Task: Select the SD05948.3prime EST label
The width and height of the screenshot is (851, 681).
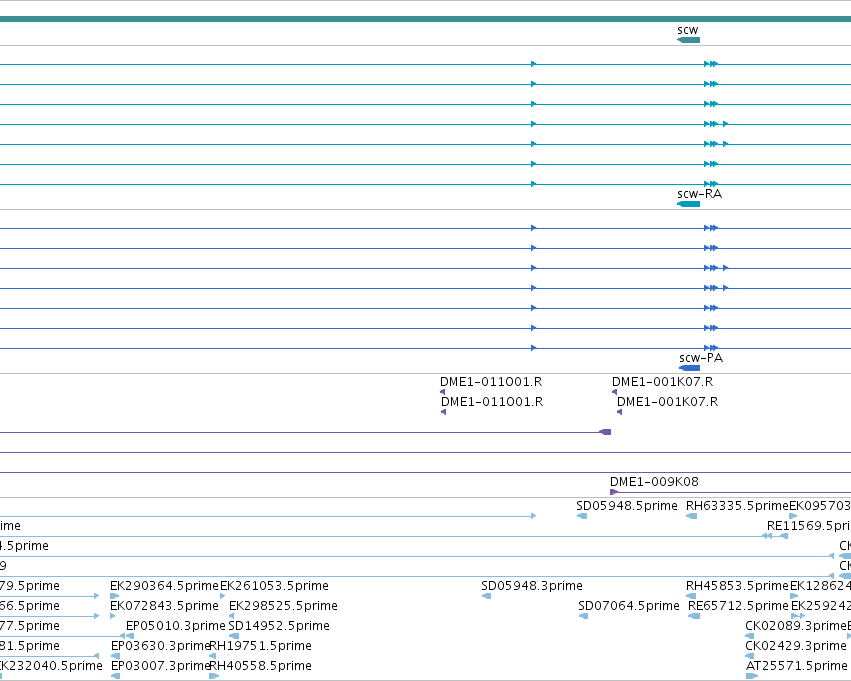Action: point(532,586)
